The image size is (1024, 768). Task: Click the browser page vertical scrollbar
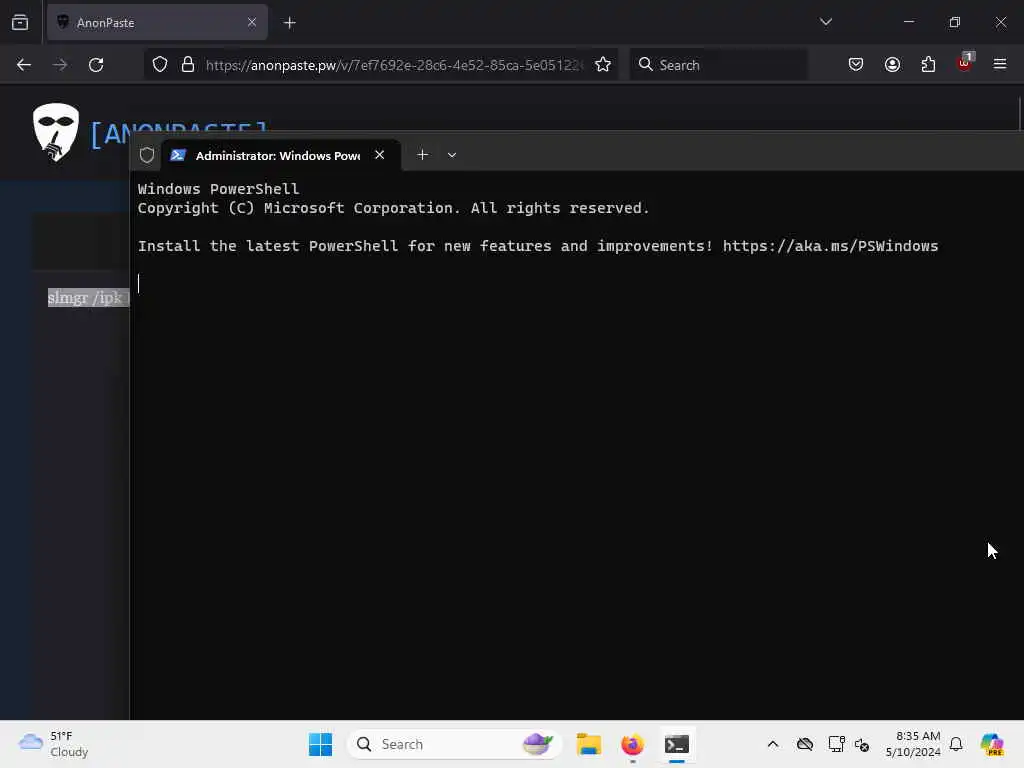click(1020, 114)
